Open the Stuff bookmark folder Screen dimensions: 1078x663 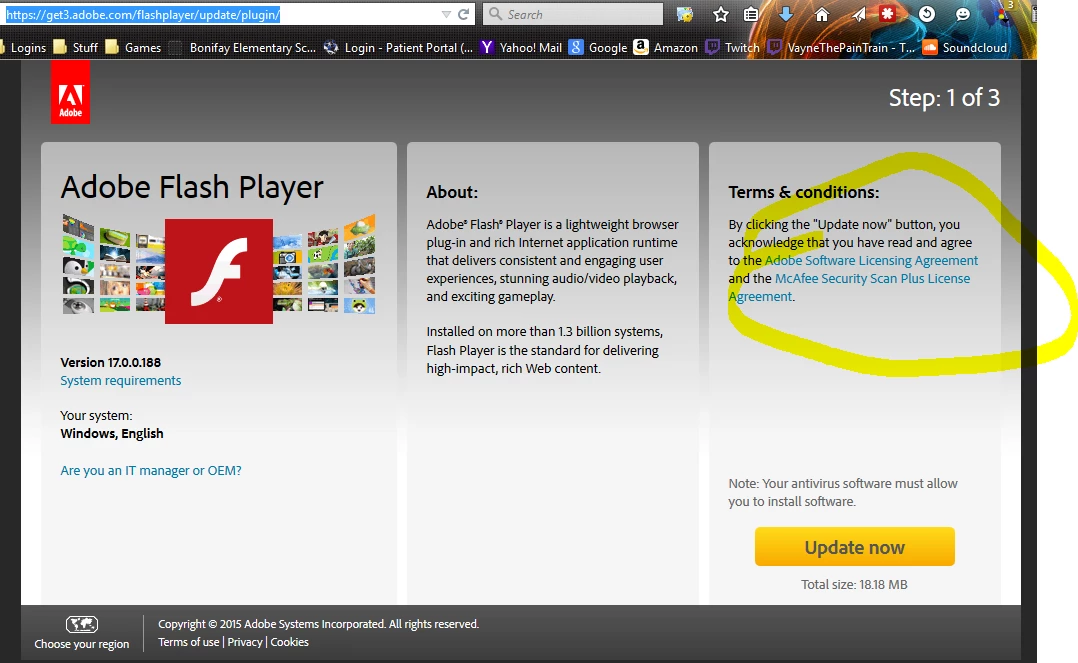click(x=76, y=47)
